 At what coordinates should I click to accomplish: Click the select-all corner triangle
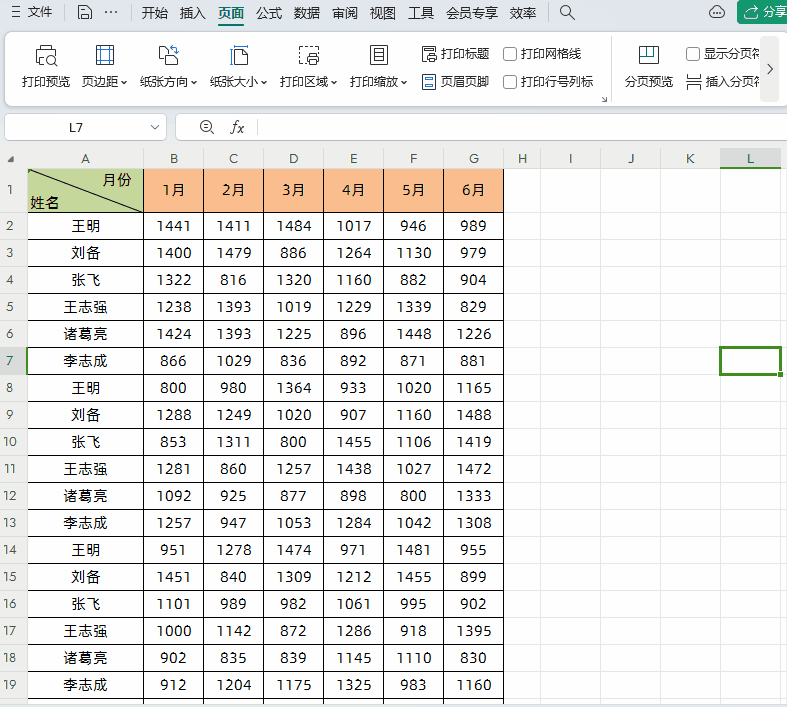pyautogui.click(x=11, y=159)
